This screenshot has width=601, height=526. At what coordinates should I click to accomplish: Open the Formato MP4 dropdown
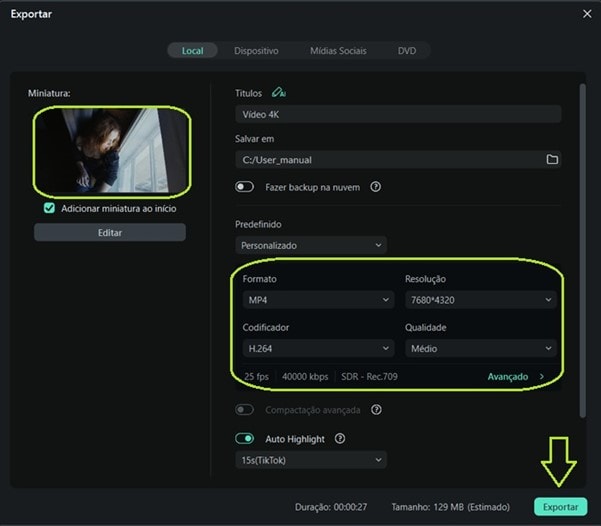(318, 300)
